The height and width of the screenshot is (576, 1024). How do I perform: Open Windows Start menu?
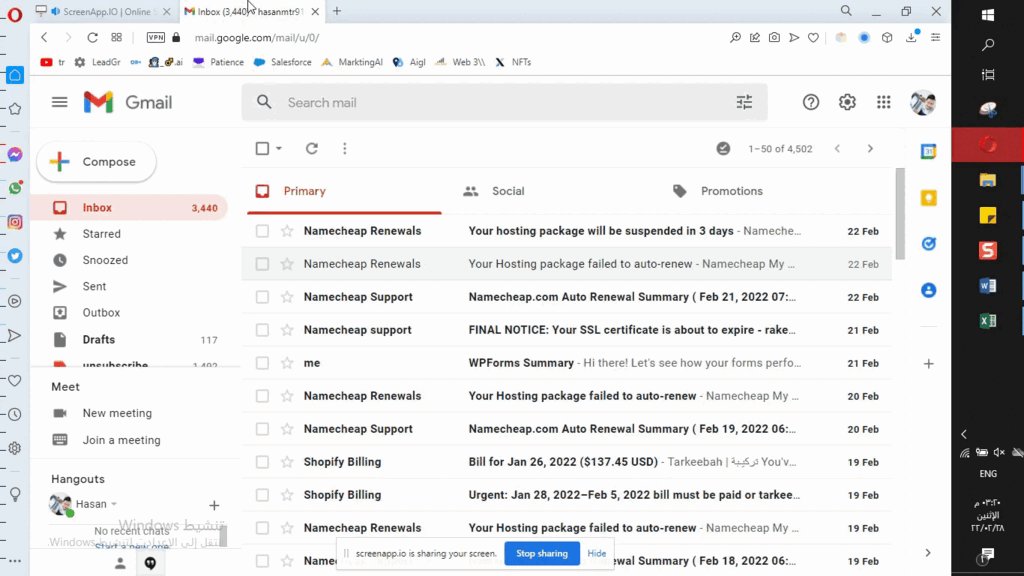(x=987, y=14)
